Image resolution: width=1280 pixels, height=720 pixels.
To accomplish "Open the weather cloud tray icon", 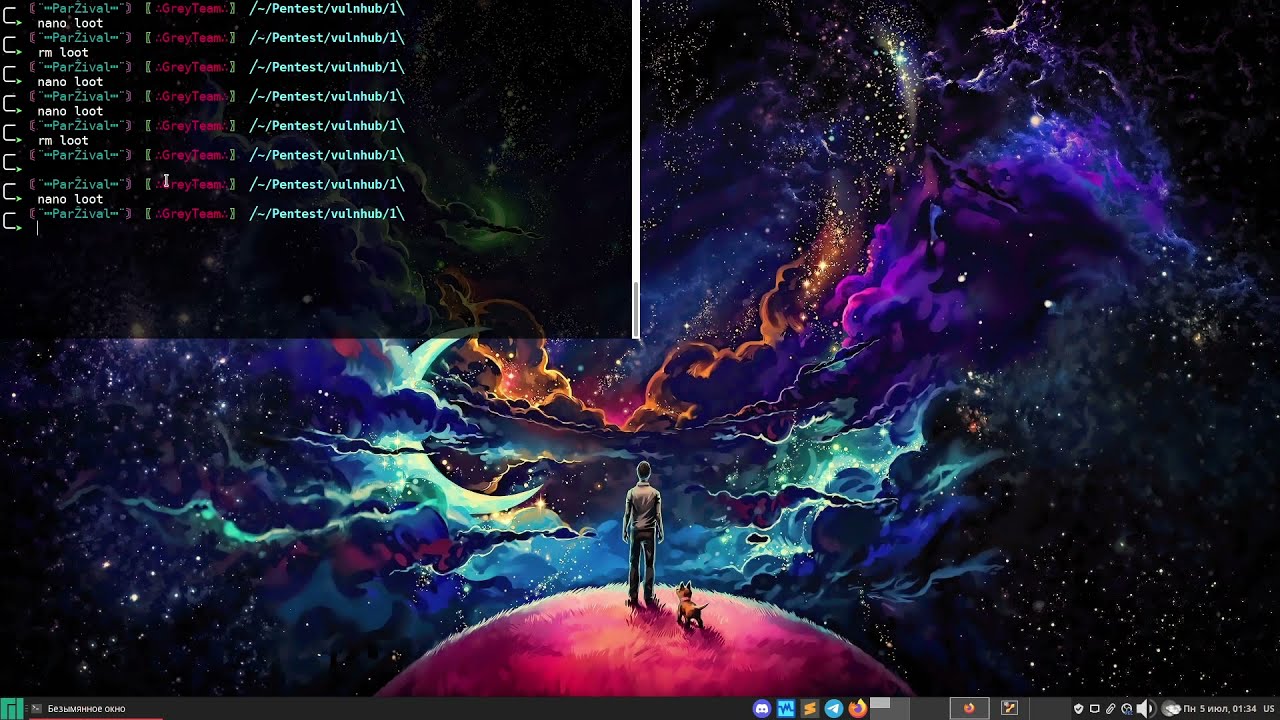I will point(1171,709).
